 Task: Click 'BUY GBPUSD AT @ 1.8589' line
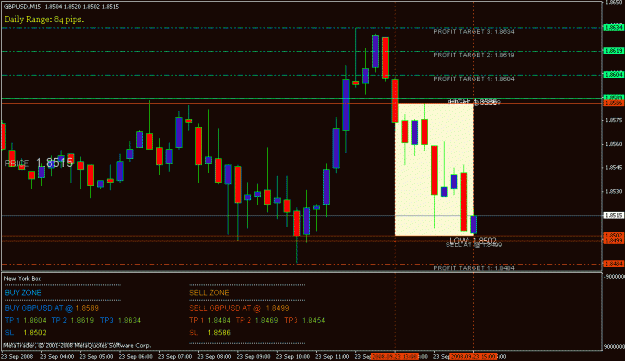tap(51, 308)
